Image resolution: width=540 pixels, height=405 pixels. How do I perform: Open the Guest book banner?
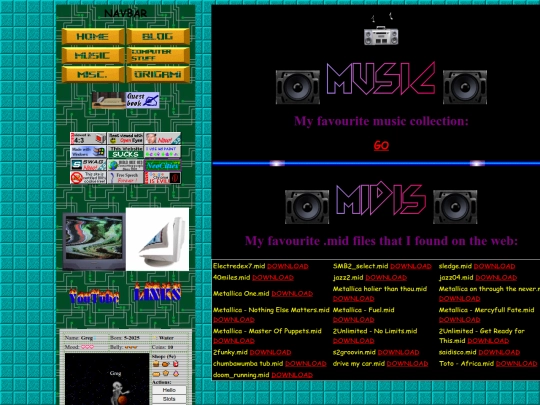click(x=126, y=100)
